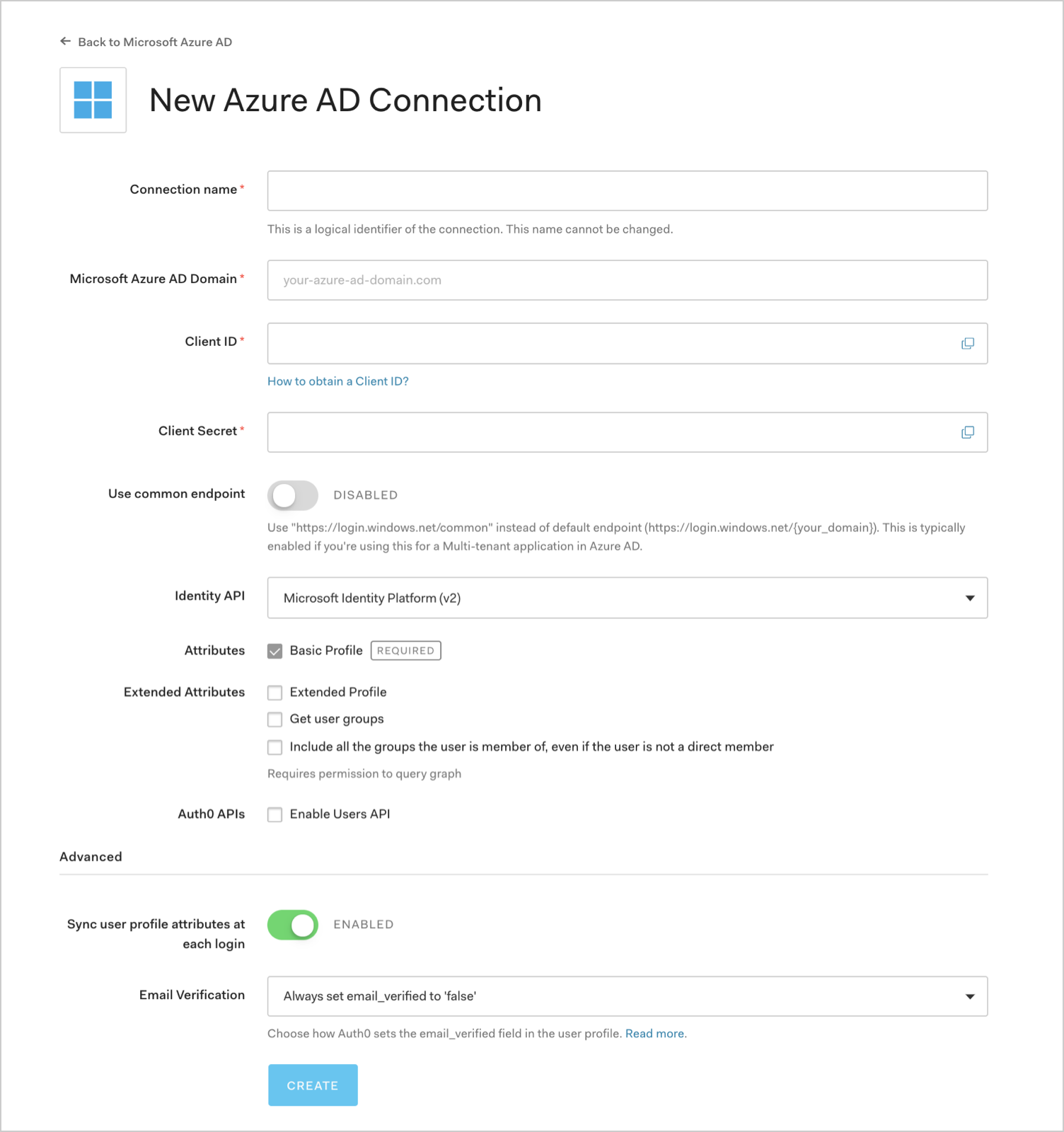Check the Extended Profile checkbox
Screen dimensions: 1064x1132
tap(275, 693)
